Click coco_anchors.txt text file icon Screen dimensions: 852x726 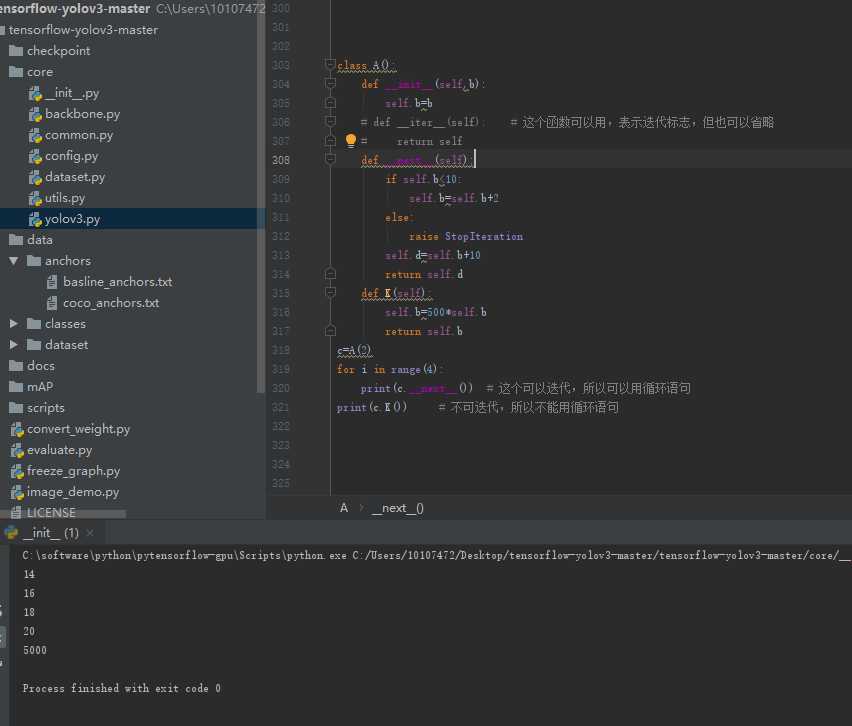click(52, 303)
